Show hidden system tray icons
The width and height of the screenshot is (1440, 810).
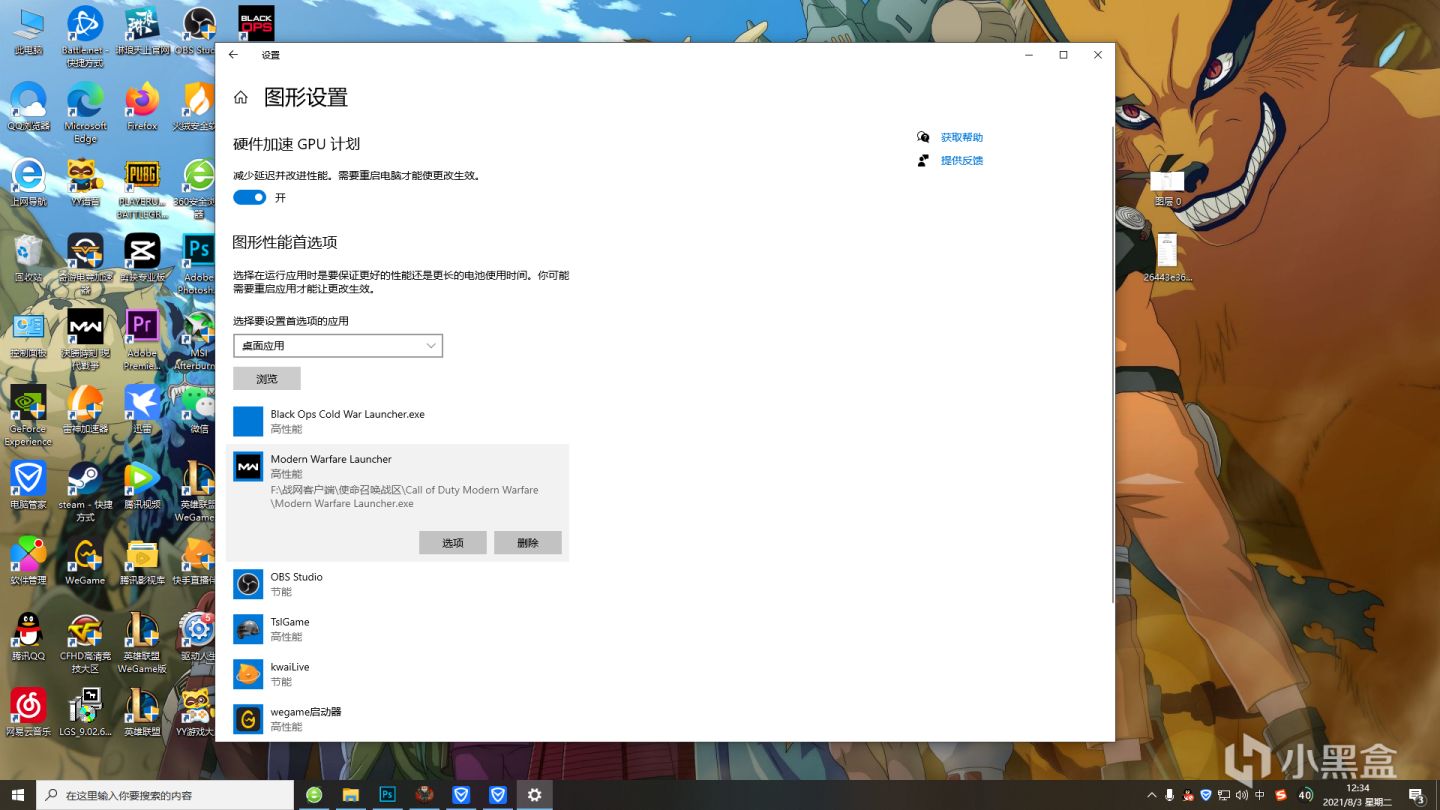pos(1151,795)
